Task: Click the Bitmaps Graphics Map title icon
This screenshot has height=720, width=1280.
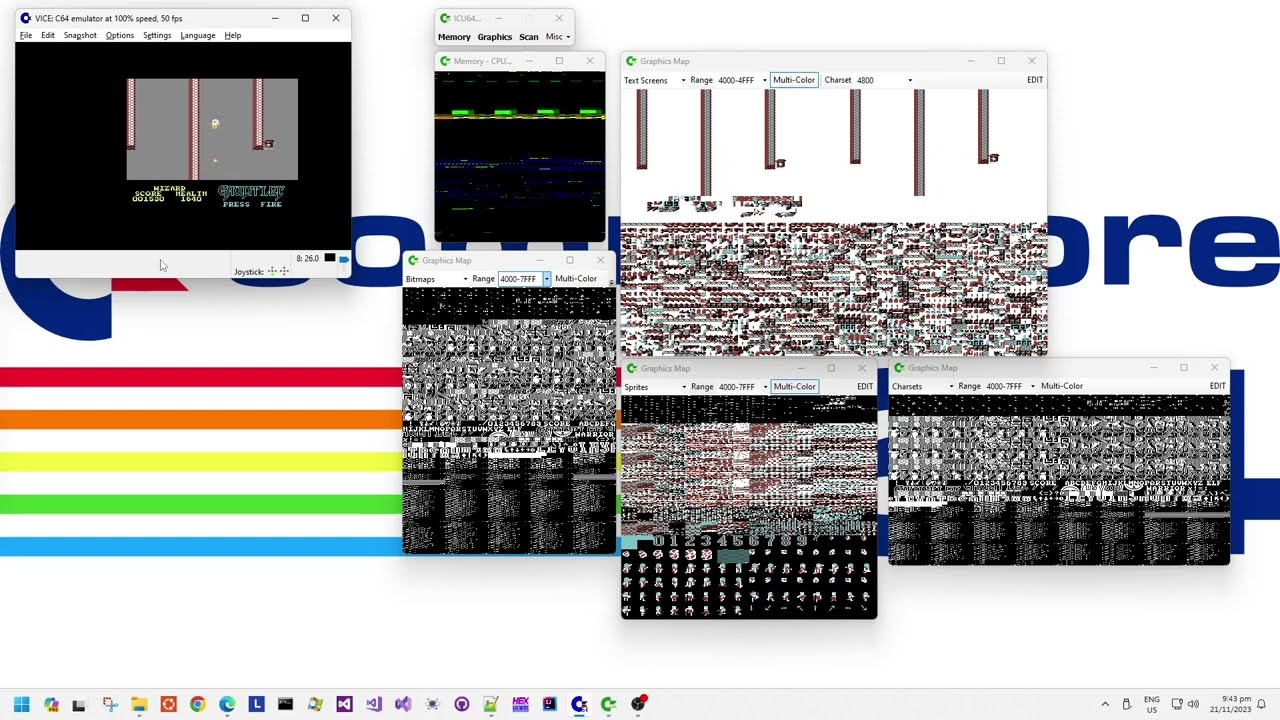Action: coord(413,261)
